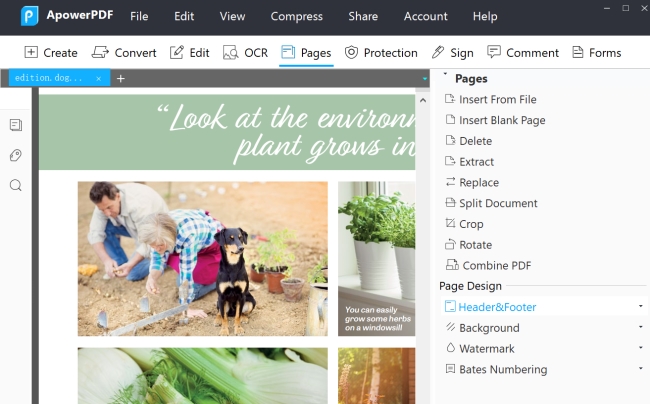Image resolution: width=650 pixels, height=404 pixels.
Task: Open the Compress menu
Action: [x=296, y=17]
